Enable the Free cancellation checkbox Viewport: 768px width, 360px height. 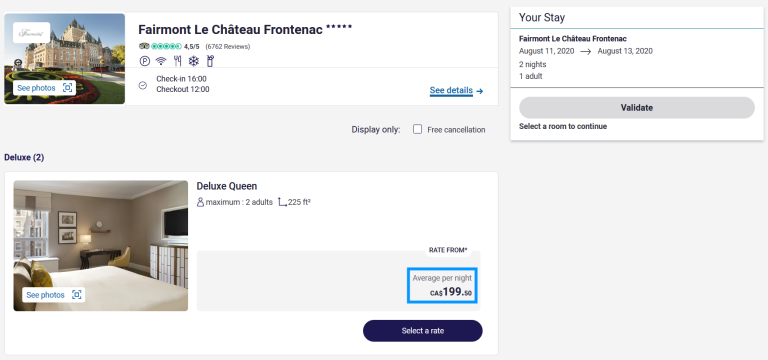[x=417, y=129]
